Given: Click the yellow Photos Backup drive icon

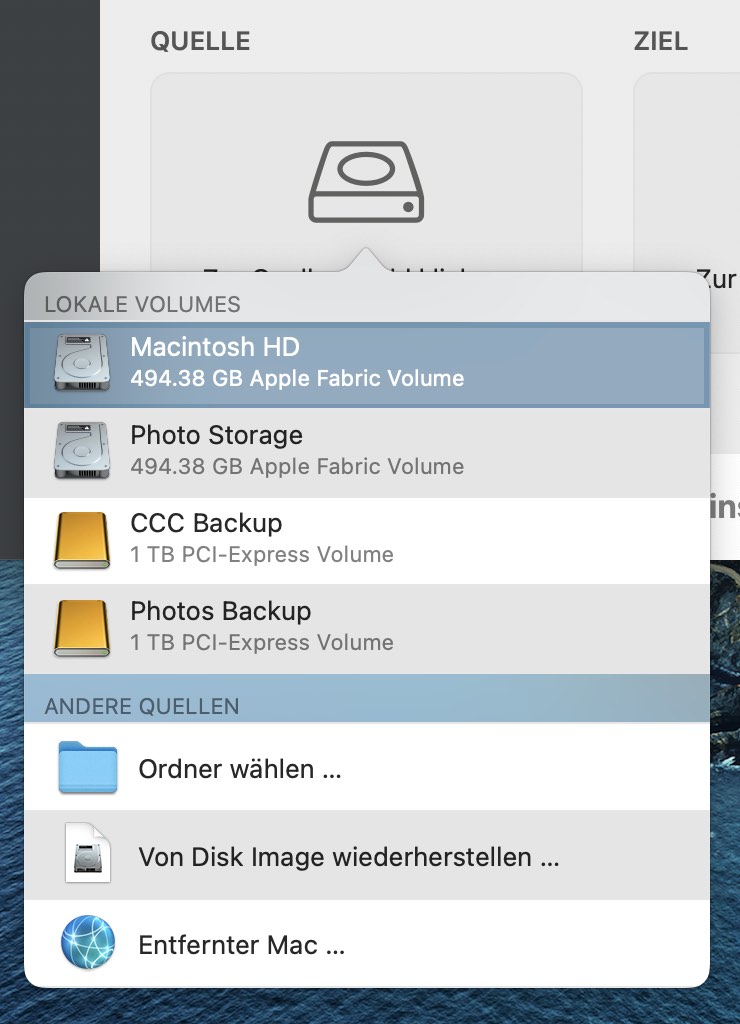Looking at the screenshot, I should (x=82, y=628).
